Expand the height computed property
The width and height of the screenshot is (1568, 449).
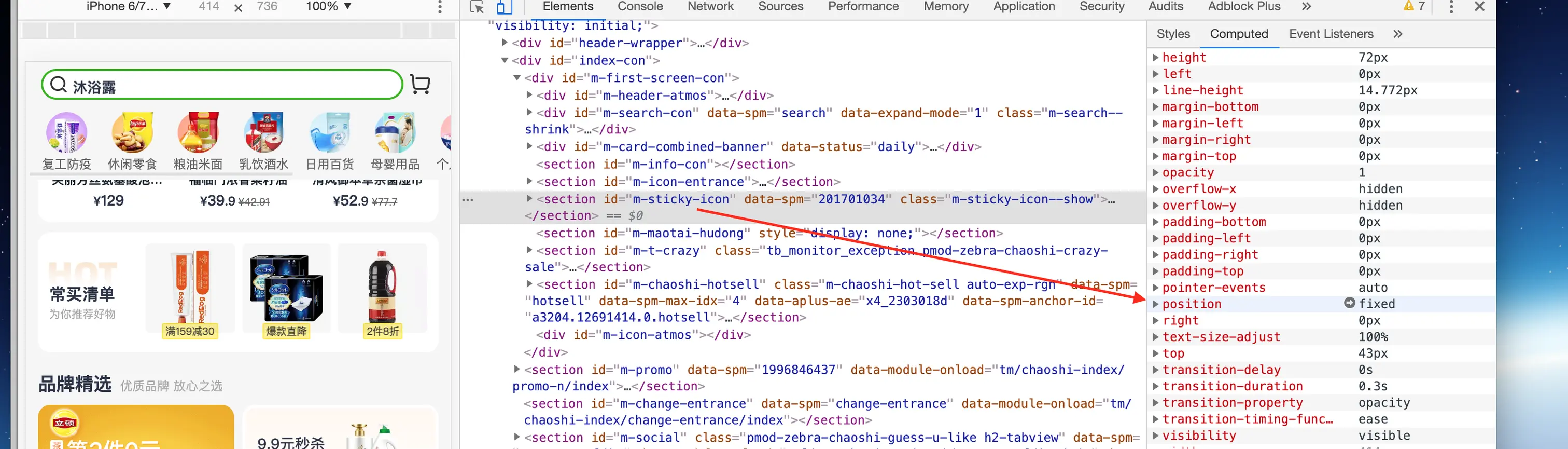1155,57
